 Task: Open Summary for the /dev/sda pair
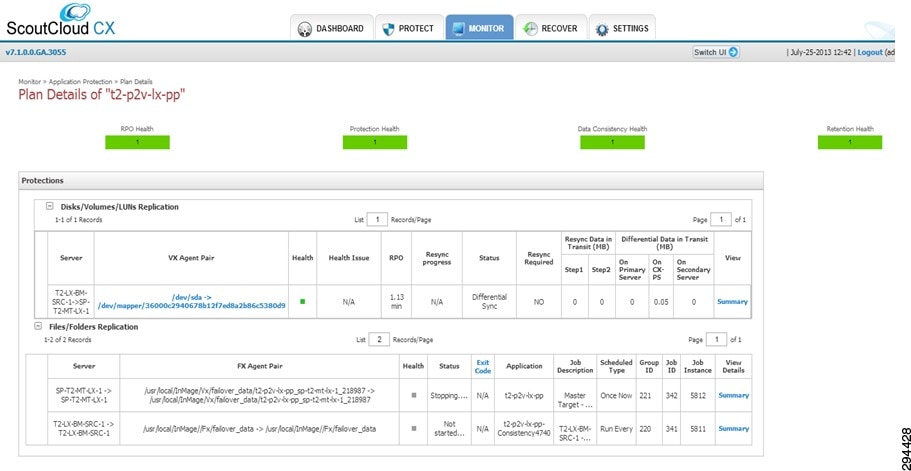click(x=732, y=302)
